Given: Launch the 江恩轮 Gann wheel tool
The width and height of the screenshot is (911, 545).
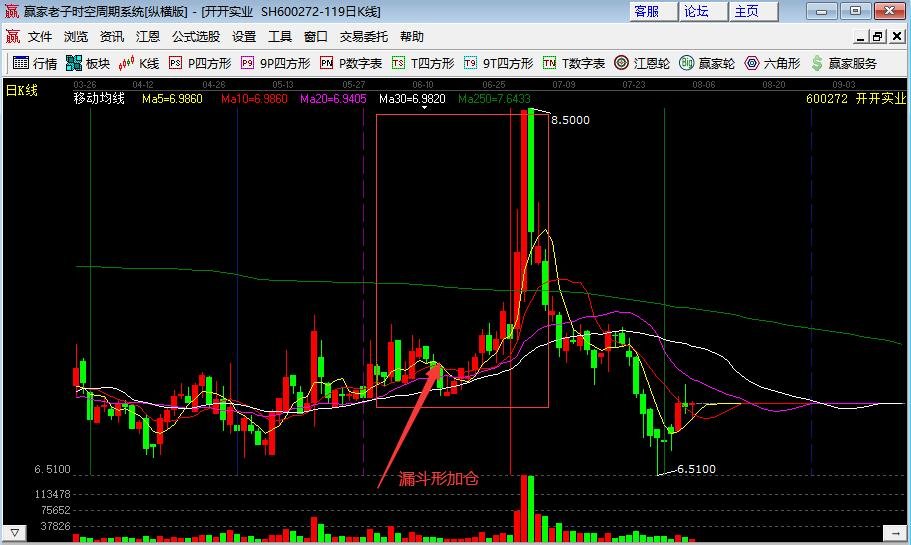Looking at the screenshot, I should [642, 63].
